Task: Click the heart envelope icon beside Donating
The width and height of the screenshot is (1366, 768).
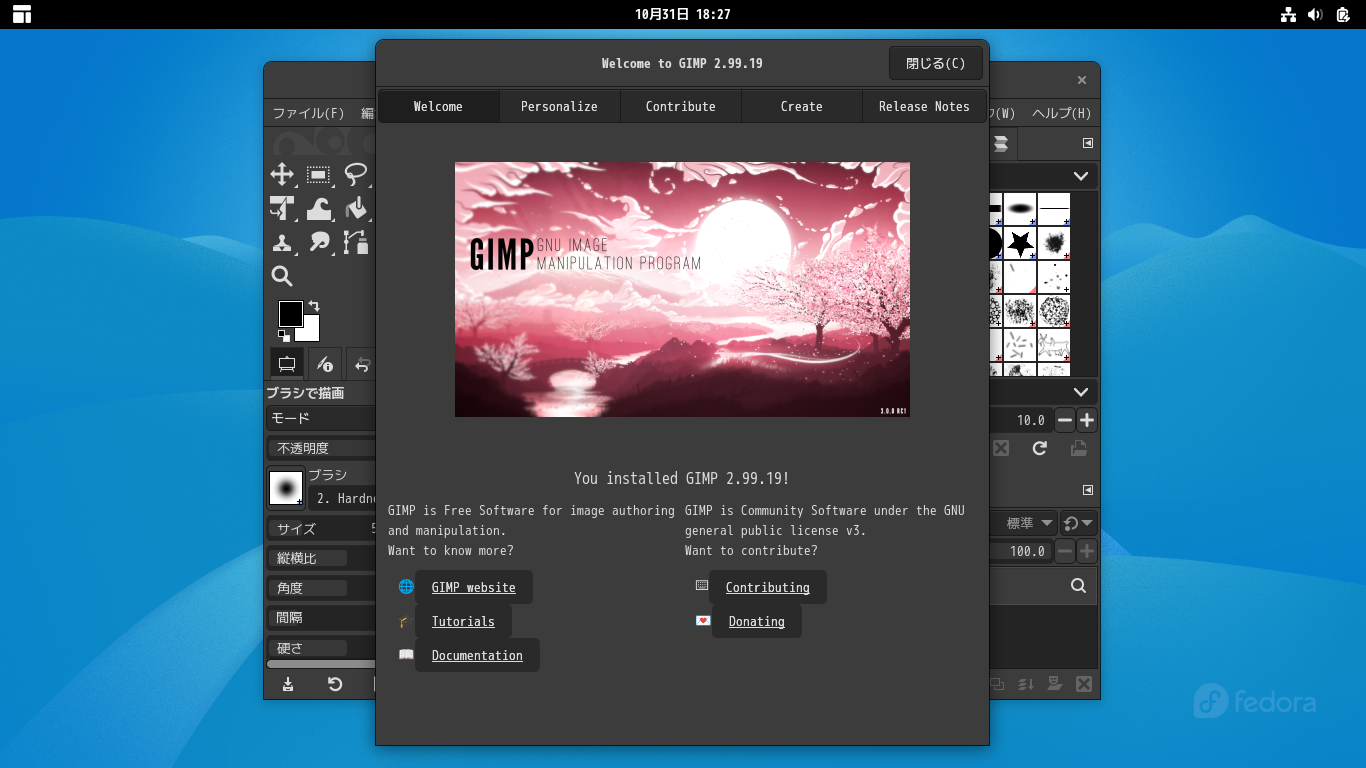Action: click(x=702, y=620)
